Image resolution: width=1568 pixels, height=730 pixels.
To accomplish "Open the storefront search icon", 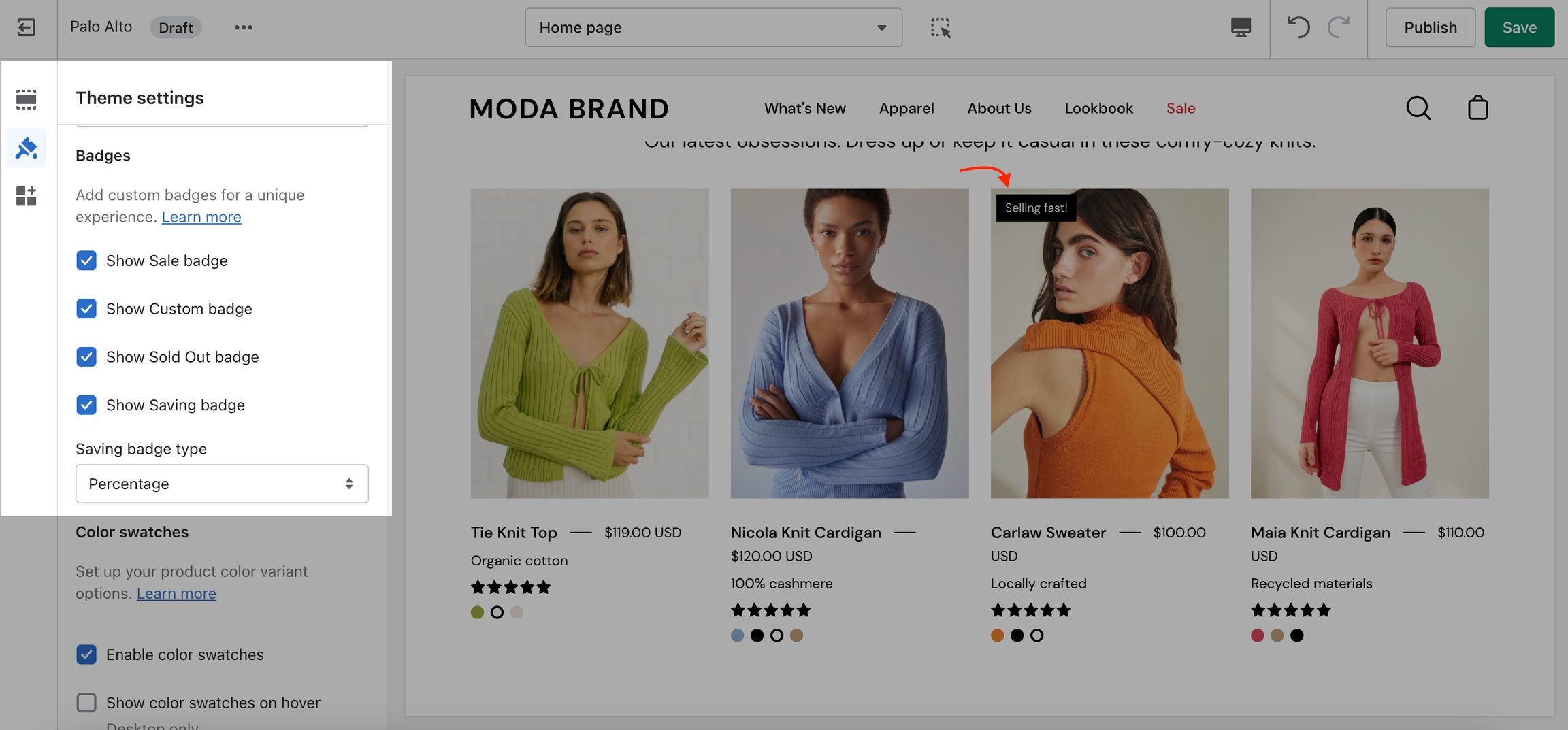I will (1418, 108).
